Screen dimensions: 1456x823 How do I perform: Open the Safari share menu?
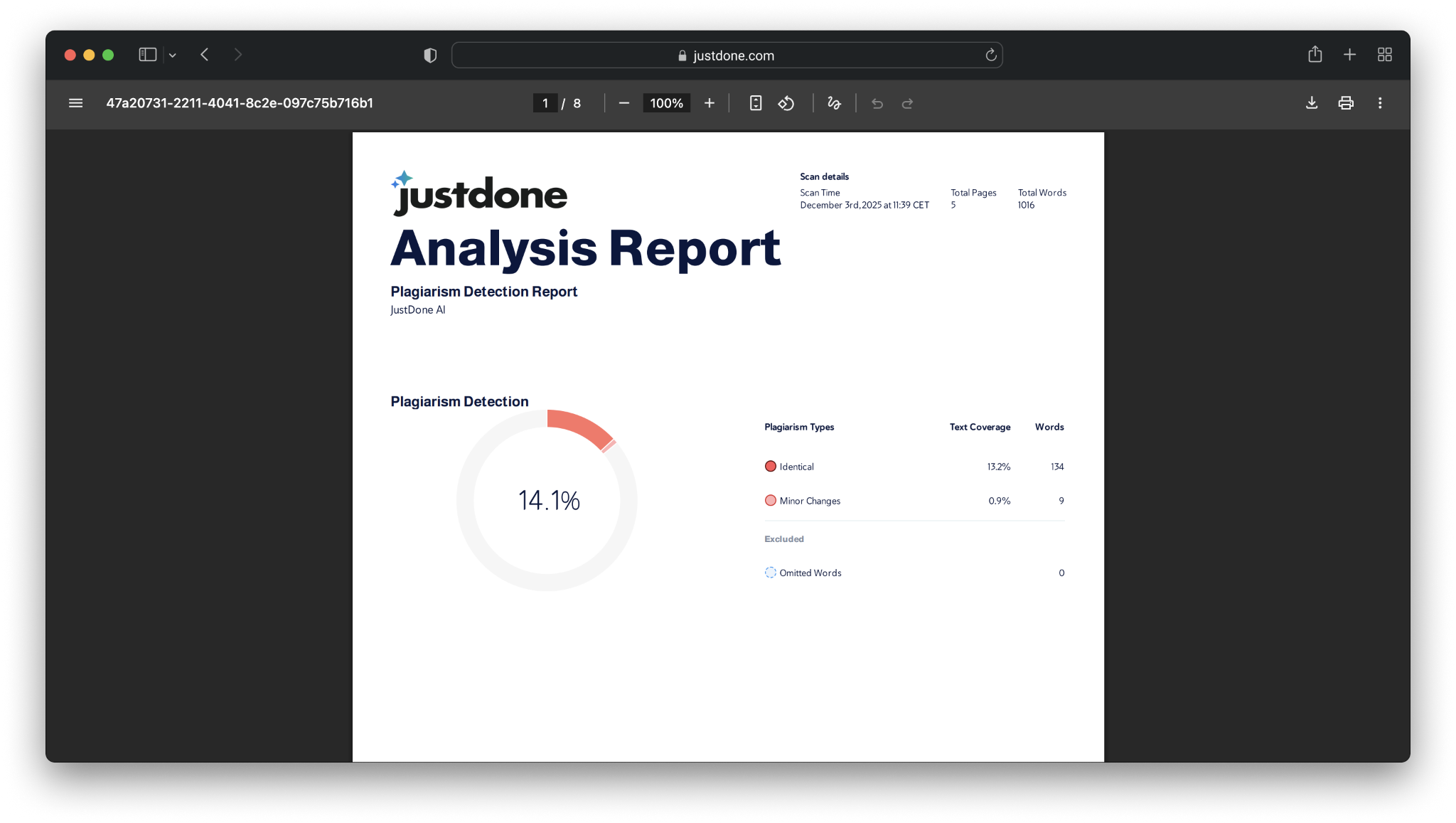tap(1315, 55)
